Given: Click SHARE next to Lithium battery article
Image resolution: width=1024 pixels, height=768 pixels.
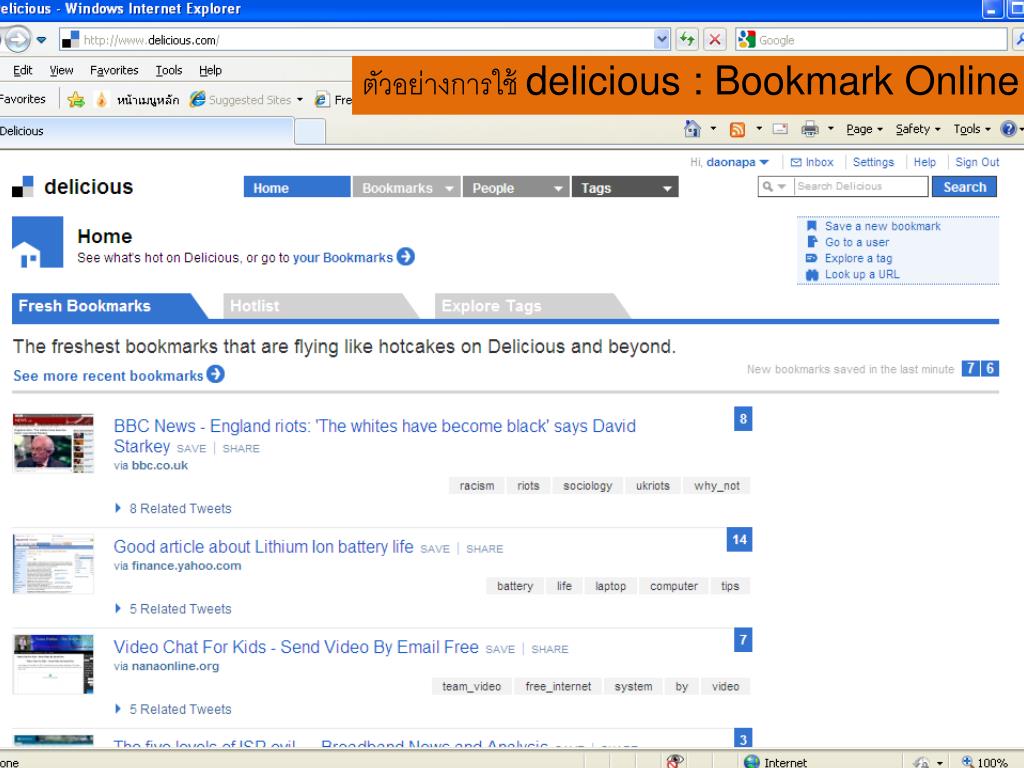Looking at the screenshot, I should click(485, 549).
